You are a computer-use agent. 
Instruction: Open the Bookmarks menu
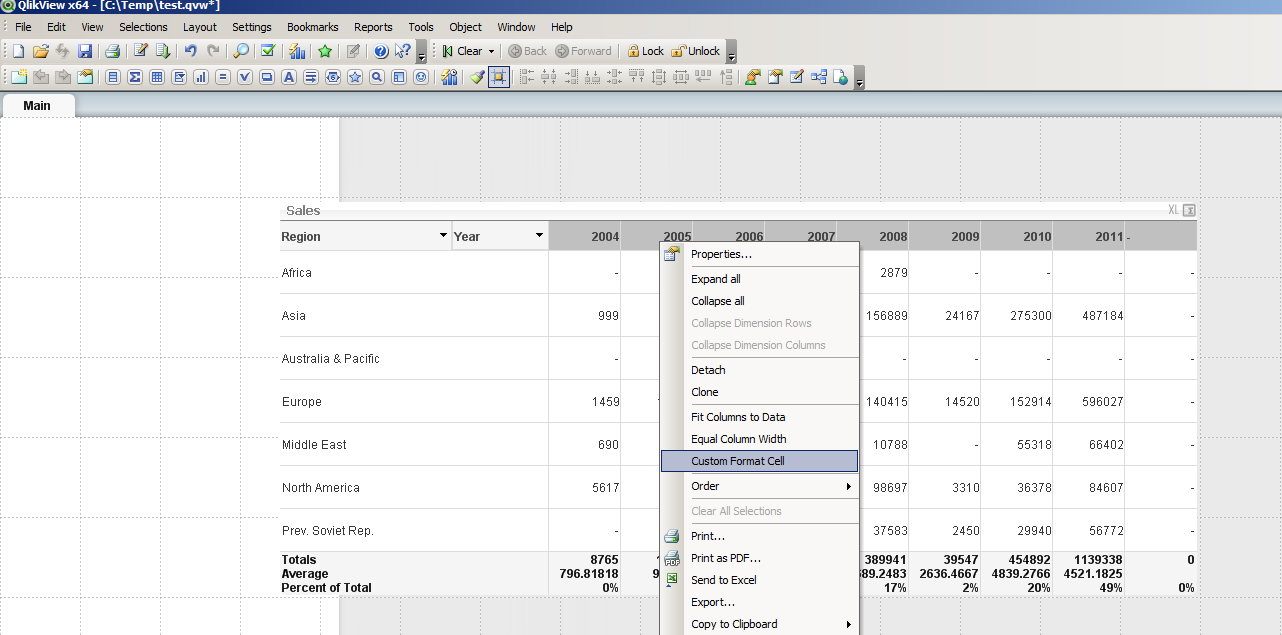[x=312, y=27]
